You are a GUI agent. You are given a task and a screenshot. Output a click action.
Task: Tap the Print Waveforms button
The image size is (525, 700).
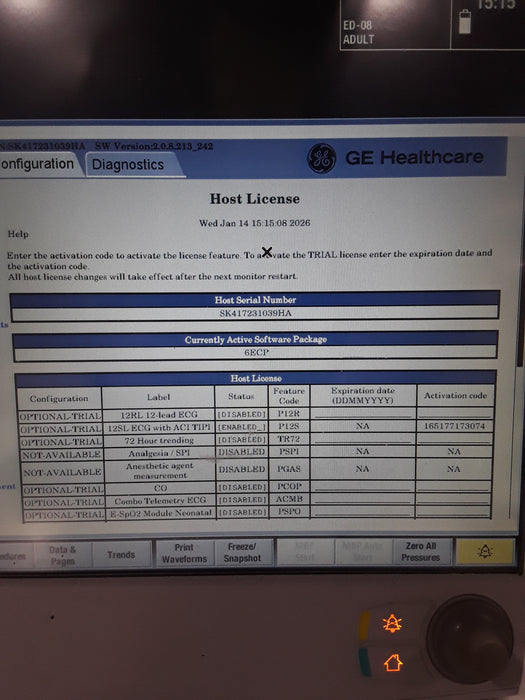pos(184,553)
